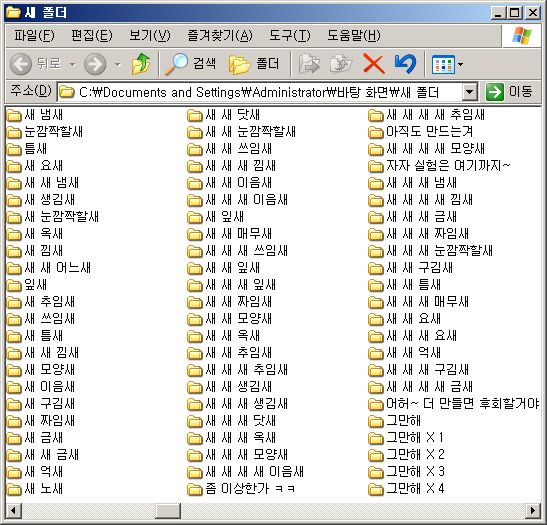Screen dimensions: 547x525
Task: Open the 도구(T) menu
Action: pyautogui.click(x=290, y=35)
